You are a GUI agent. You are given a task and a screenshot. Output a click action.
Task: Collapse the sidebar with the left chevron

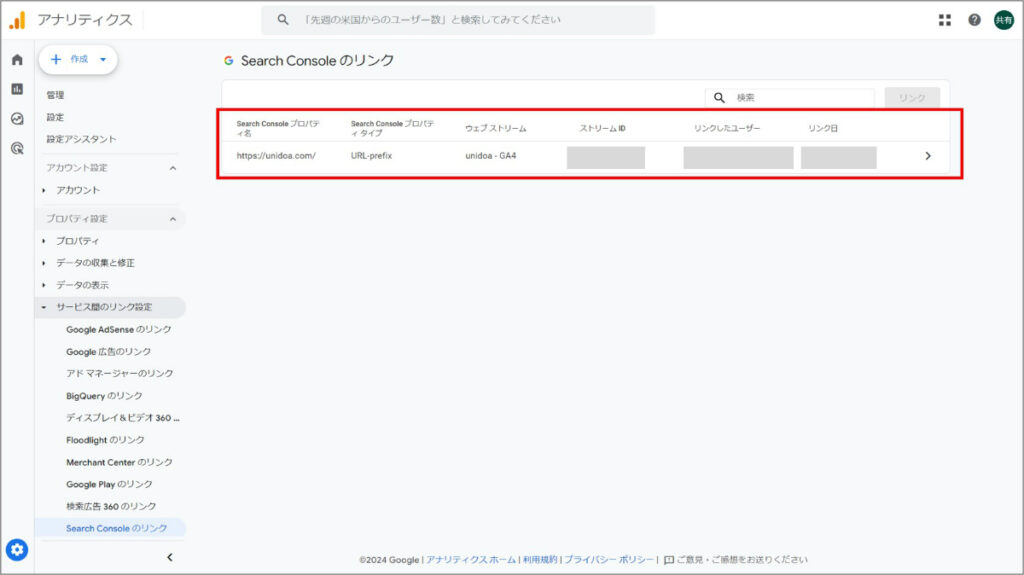[x=170, y=557]
